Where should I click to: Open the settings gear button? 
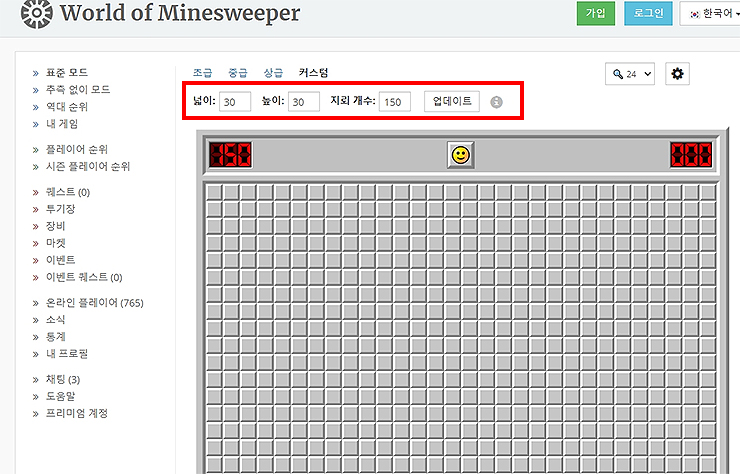[x=677, y=74]
